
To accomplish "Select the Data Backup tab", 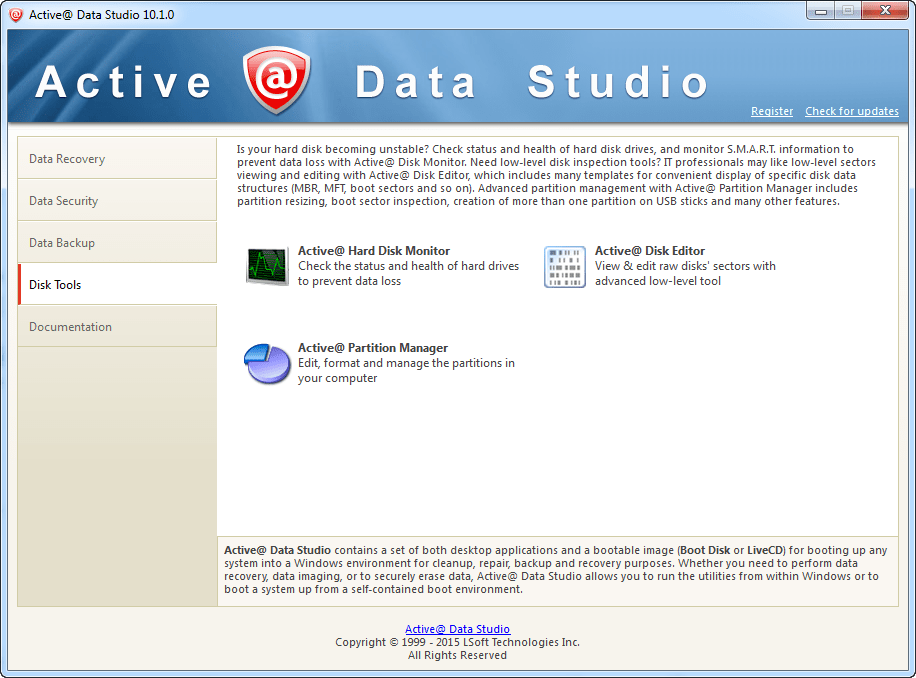I will click(x=117, y=242).
